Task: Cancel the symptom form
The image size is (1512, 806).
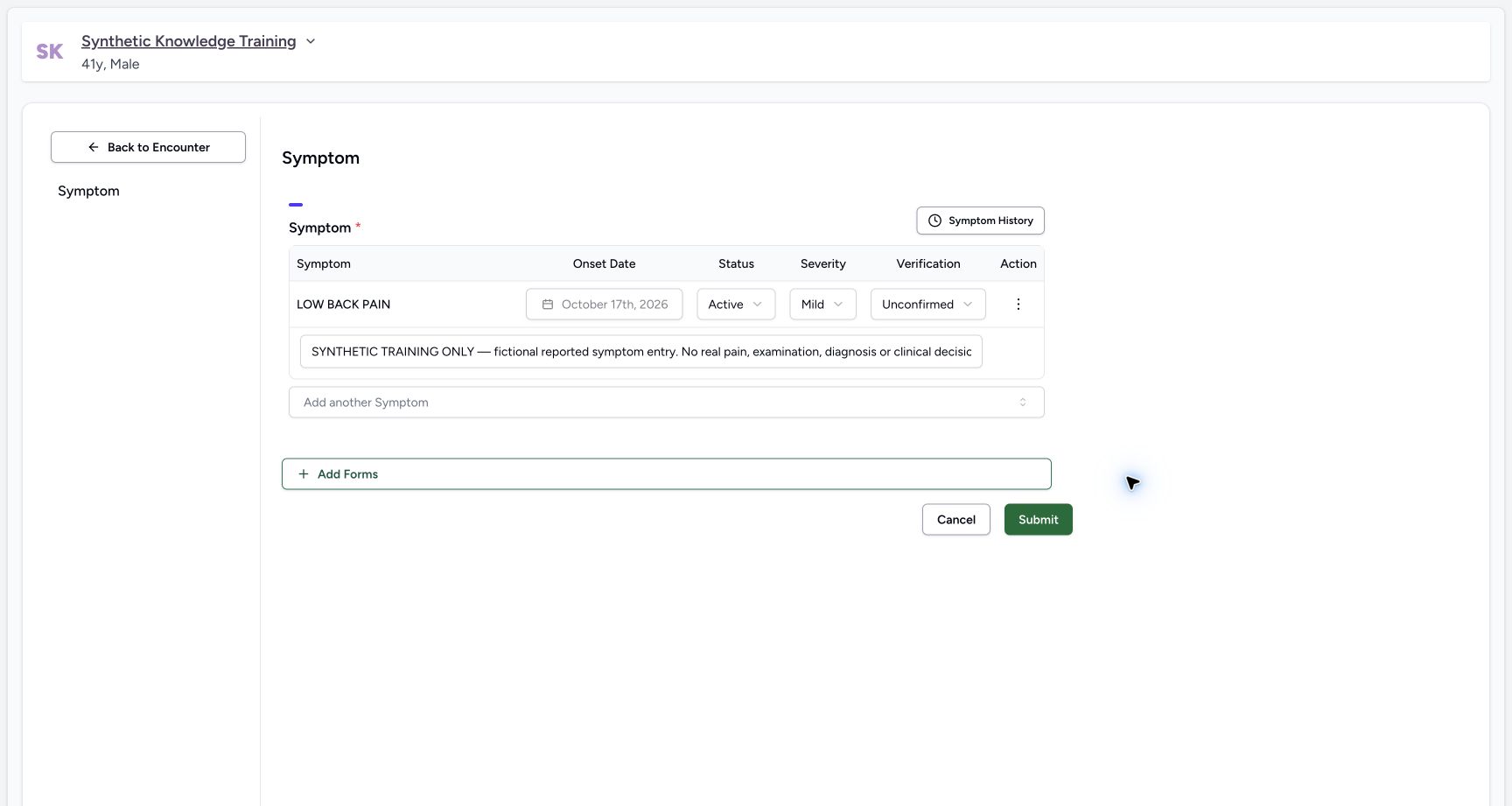Action: coord(956,520)
